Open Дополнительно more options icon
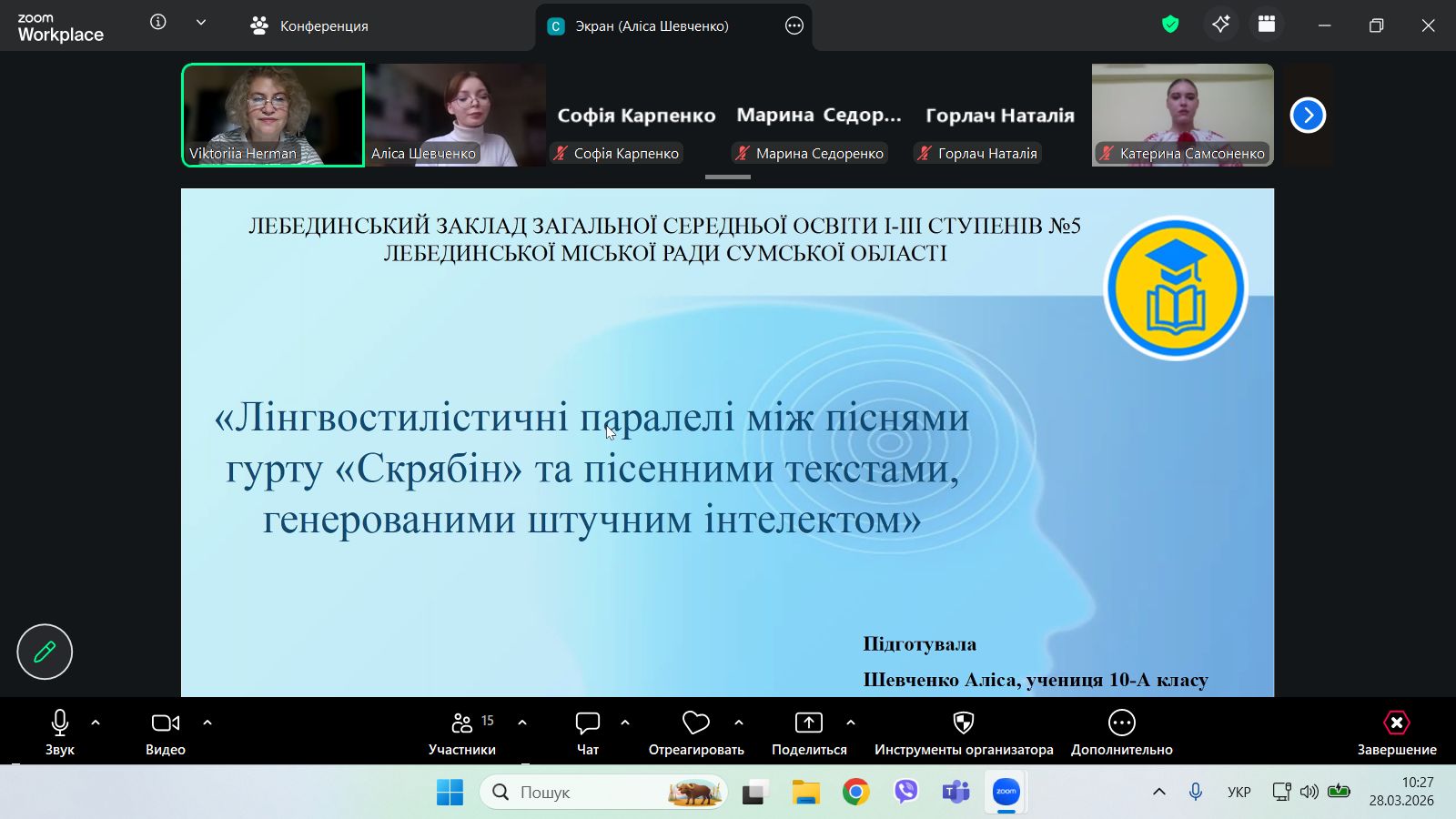Viewport: 1456px width, 819px height. click(1121, 733)
